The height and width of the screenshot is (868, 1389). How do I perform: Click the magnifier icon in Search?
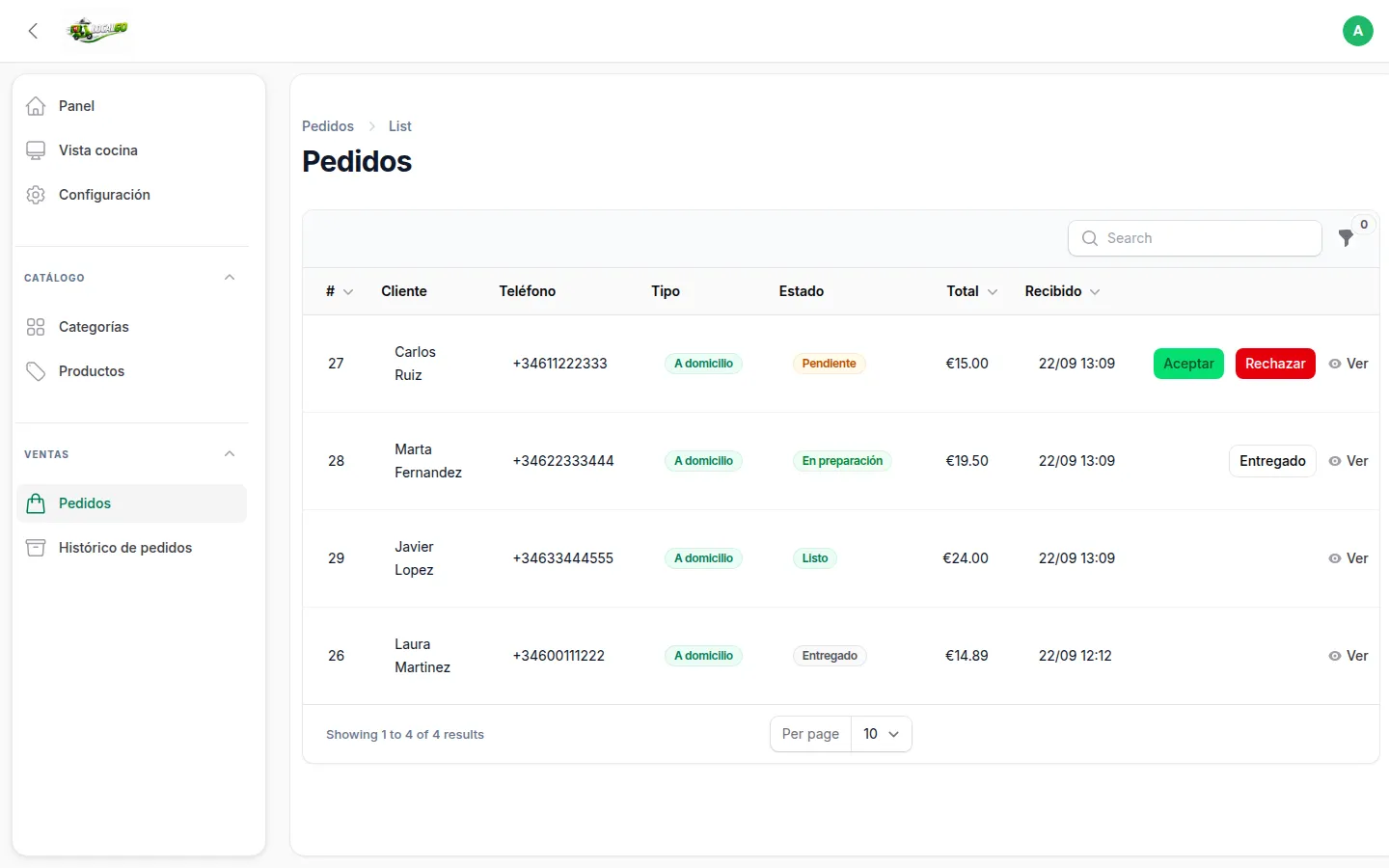click(x=1090, y=238)
